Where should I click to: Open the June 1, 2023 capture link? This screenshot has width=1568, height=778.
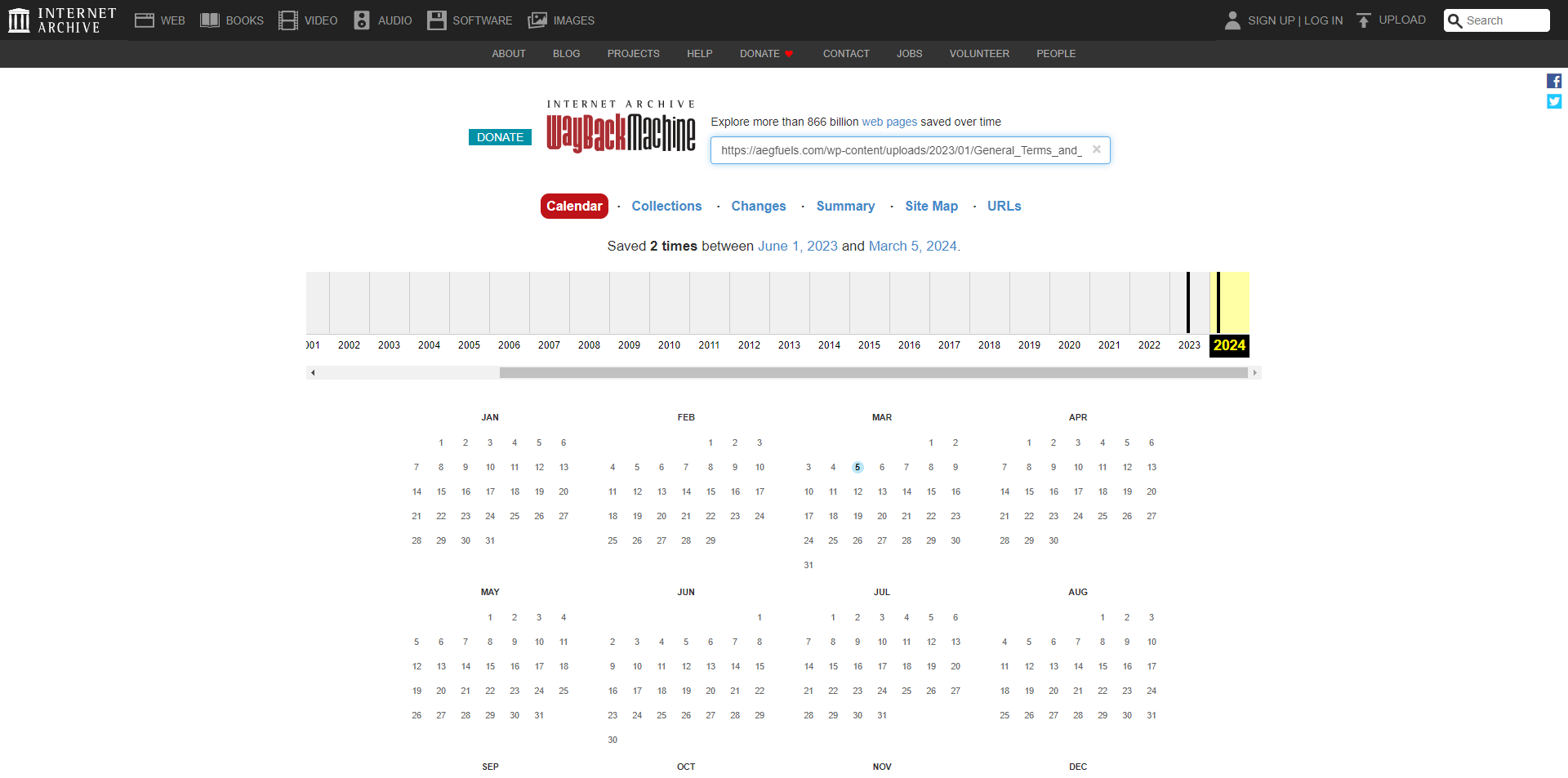point(798,247)
